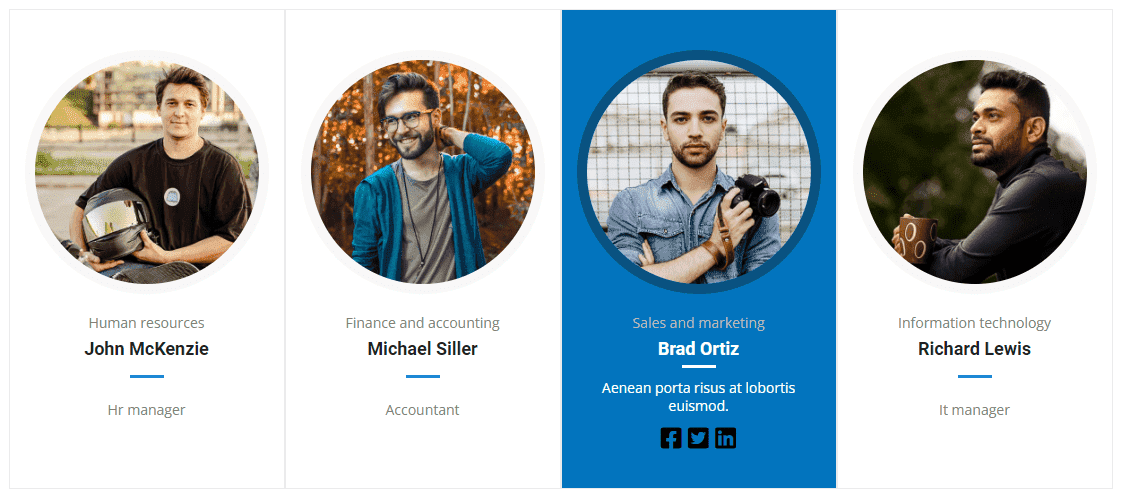The width and height of the screenshot is (1122, 498).
Task: Click the Sales and marketing label
Action: (x=698, y=323)
